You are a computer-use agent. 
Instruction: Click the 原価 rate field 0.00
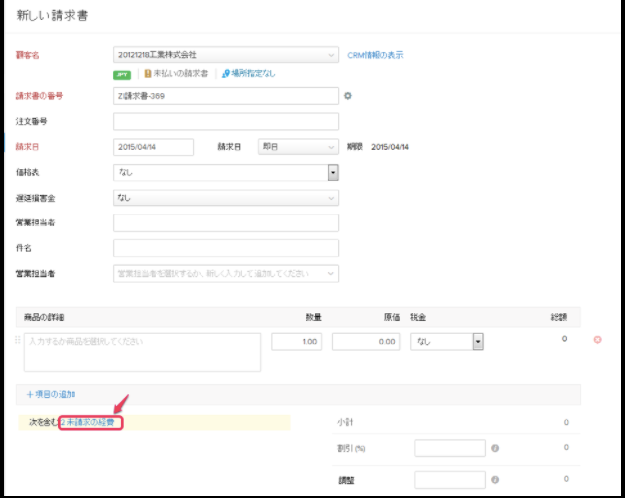(x=366, y=342)
